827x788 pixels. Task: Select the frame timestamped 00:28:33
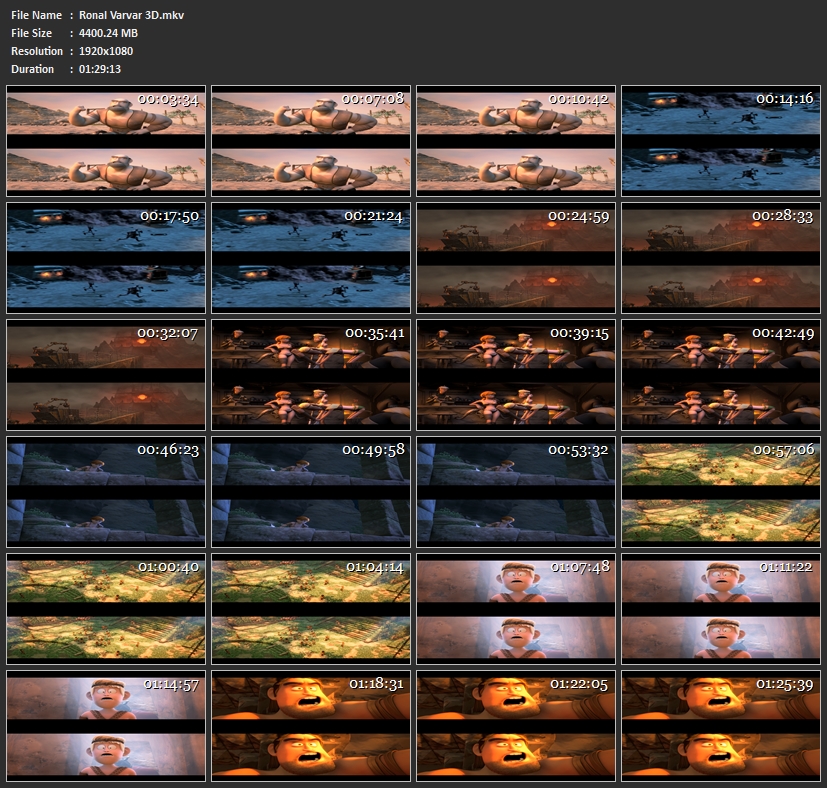tap(721, 258)
